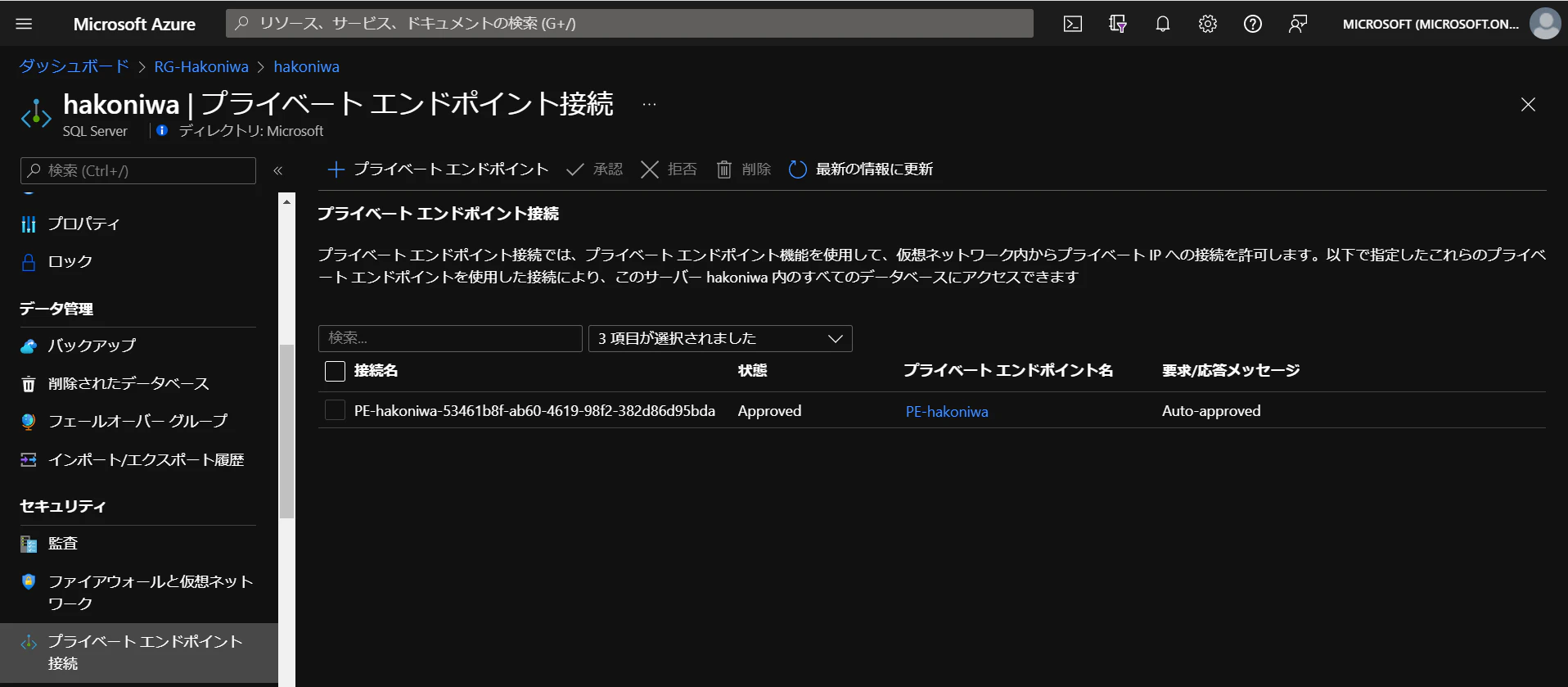Viewport: 1568px width, 687px height.
Task: Click the ロック padlock icon
Action: click(x=29, y=262)
